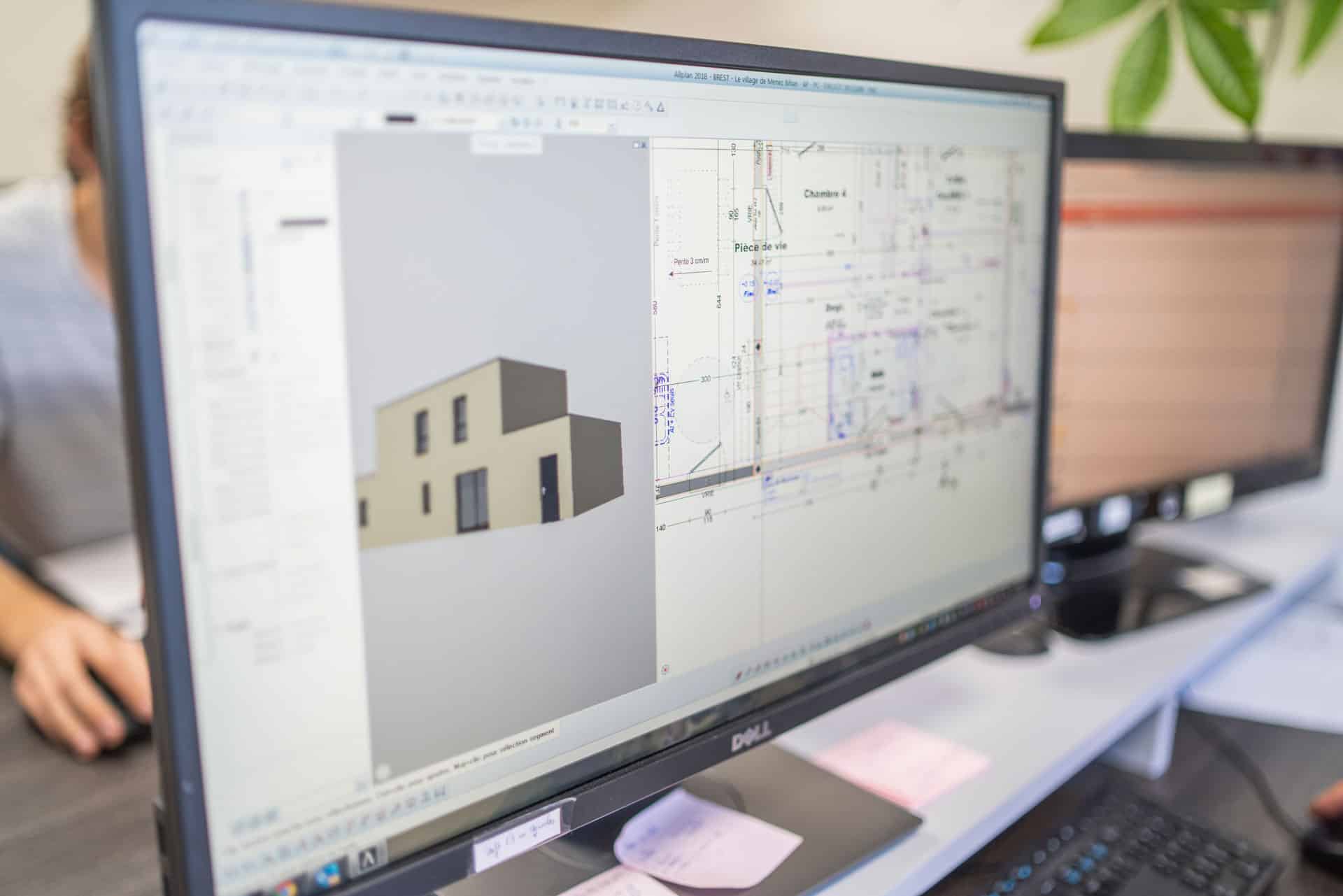Select the dark front door on the 3D house
The image size is (1343, 896).
549,487
